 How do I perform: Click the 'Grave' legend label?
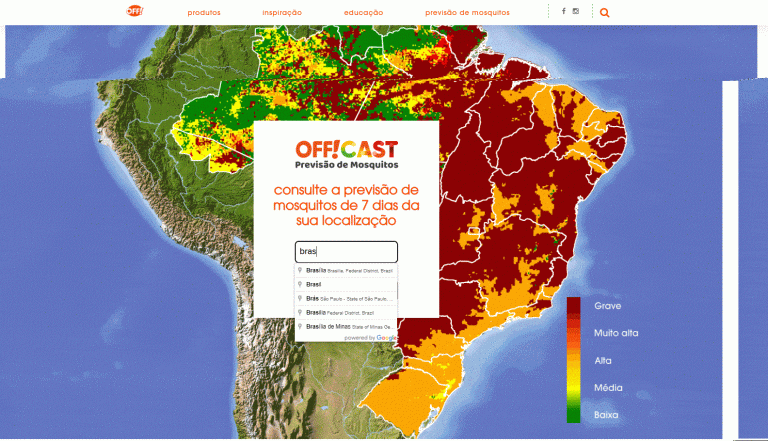607,306
